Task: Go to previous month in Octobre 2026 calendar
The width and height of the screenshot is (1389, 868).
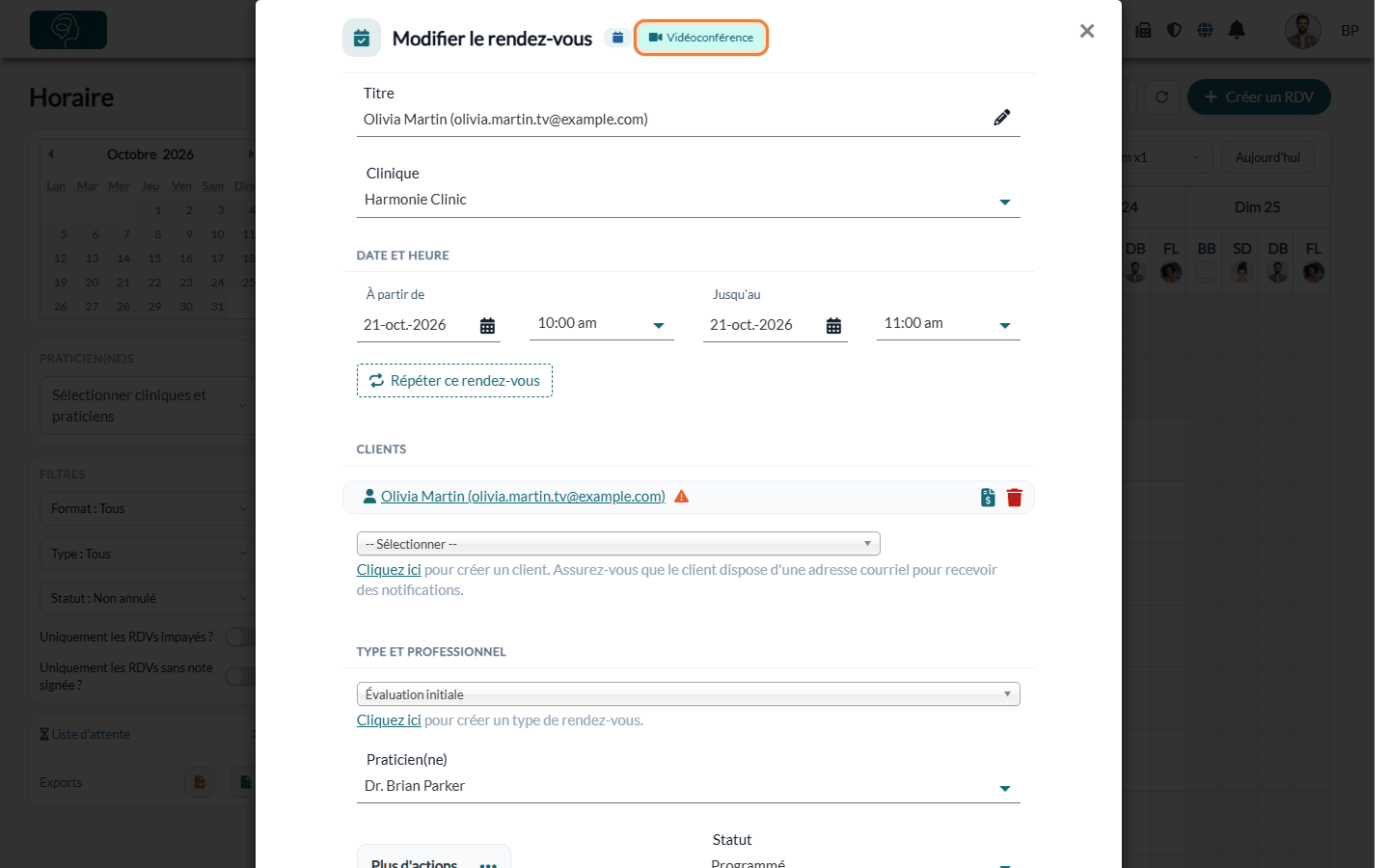Action: [51, 154]
